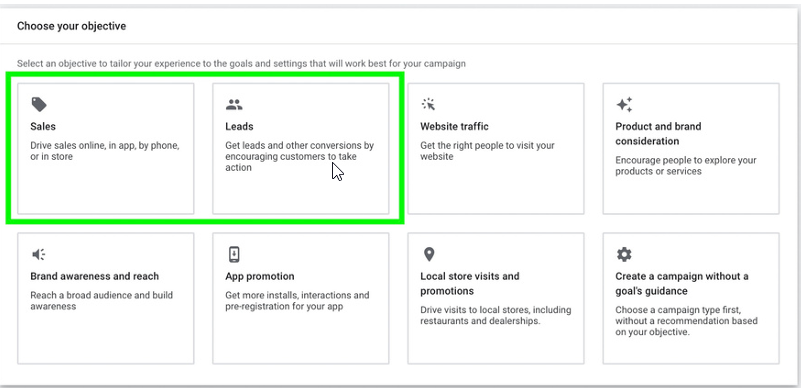The height and width of the screenshot is (388, 801).
Task: Select the App promotion objective card
Action: click(301, 298)
